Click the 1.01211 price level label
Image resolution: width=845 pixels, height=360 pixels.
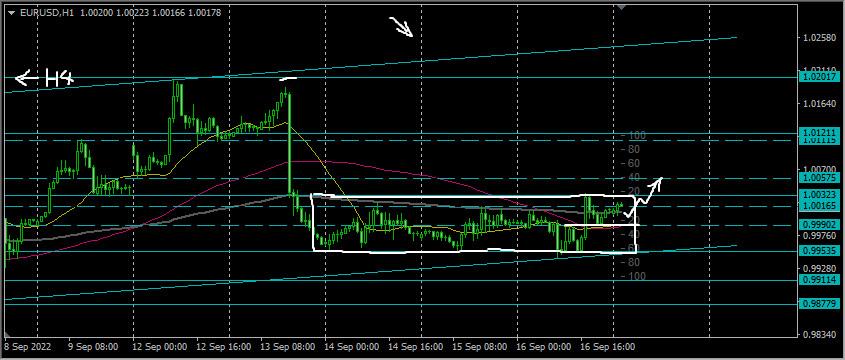tap(818, 133)
